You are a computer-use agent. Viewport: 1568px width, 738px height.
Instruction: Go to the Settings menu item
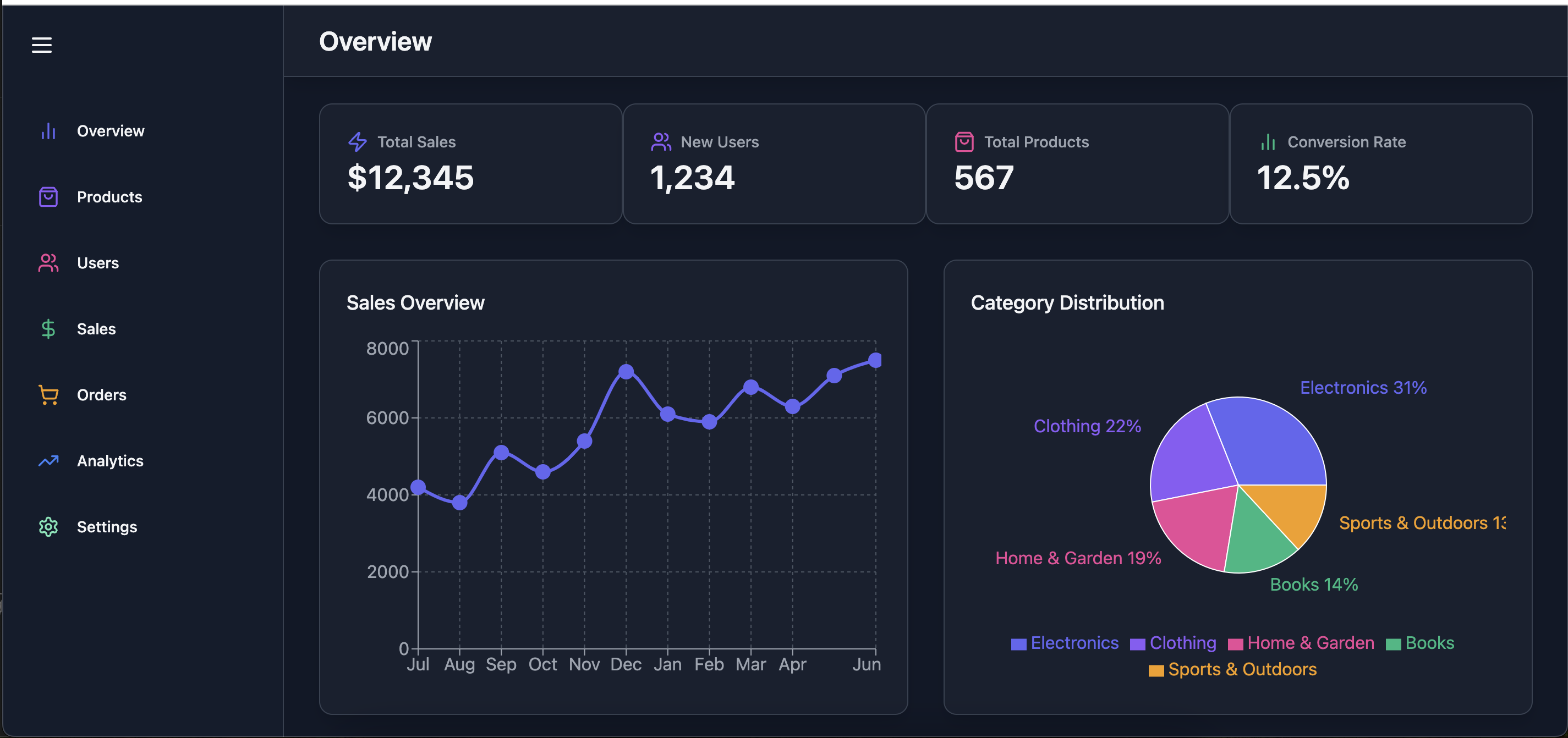pyautogui.click(x=107, y=527)
